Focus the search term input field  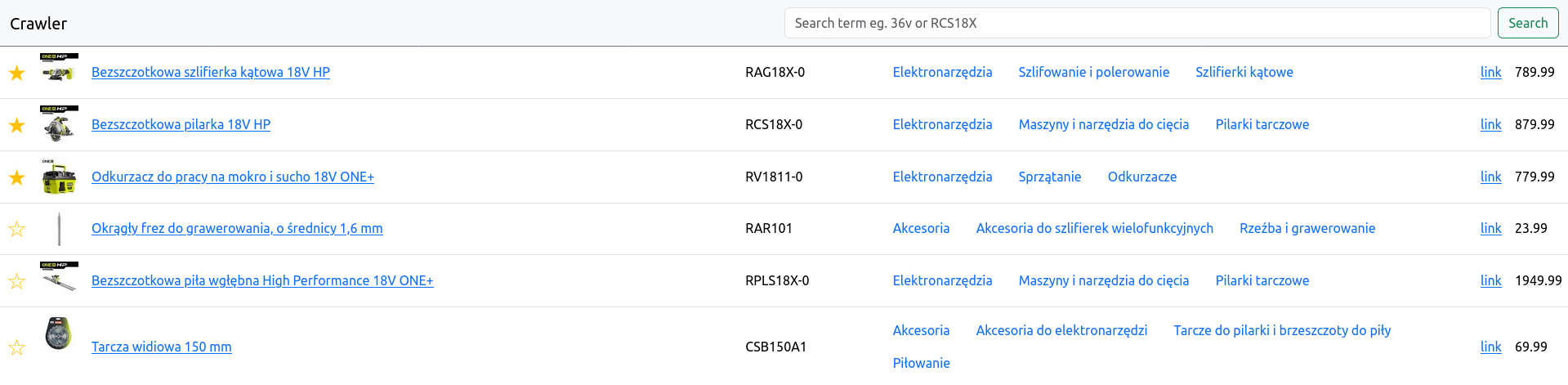pyautogui.click(x=1137, y=23)
